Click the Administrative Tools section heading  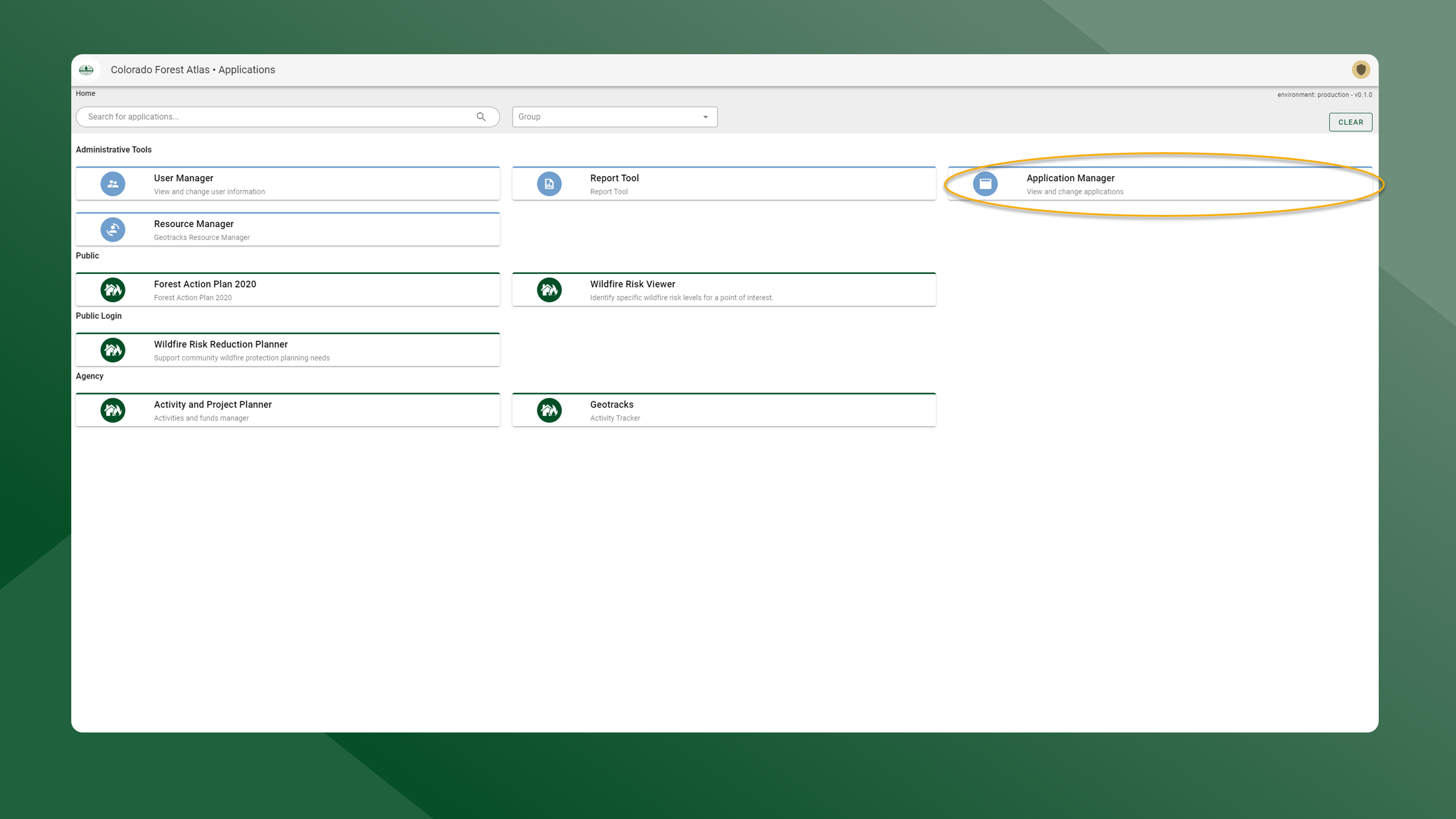point(114,150)
